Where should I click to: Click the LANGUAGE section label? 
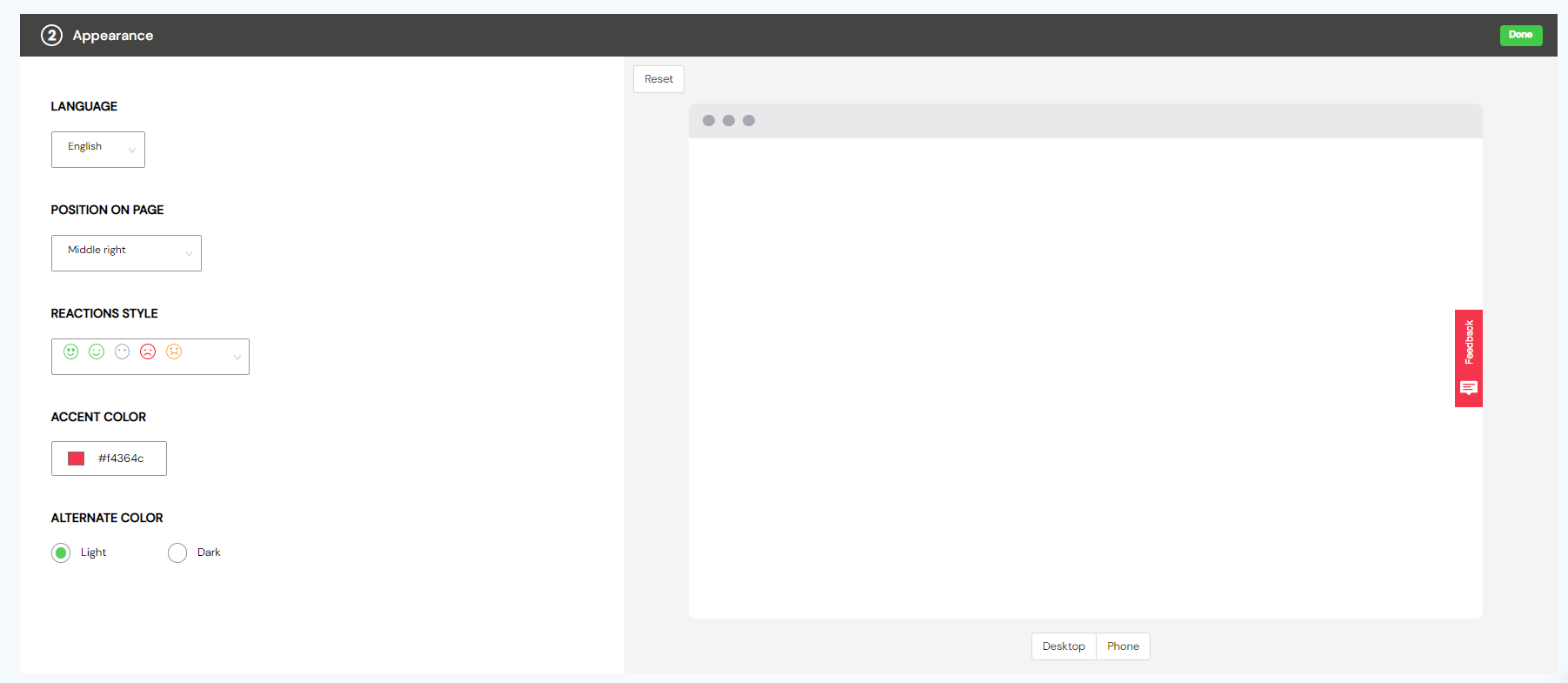(x=83, y=106)
